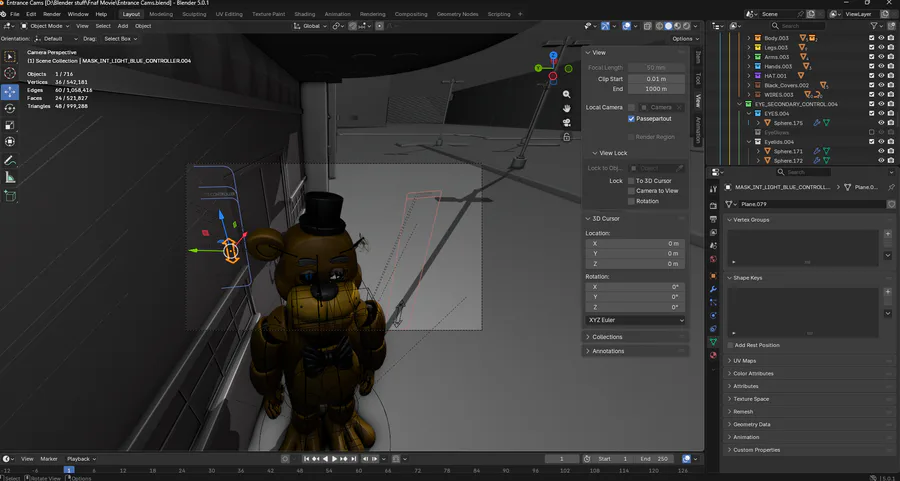Collapse EYE_SECONDARY_CONTROL.004 collection

(739, 104)
